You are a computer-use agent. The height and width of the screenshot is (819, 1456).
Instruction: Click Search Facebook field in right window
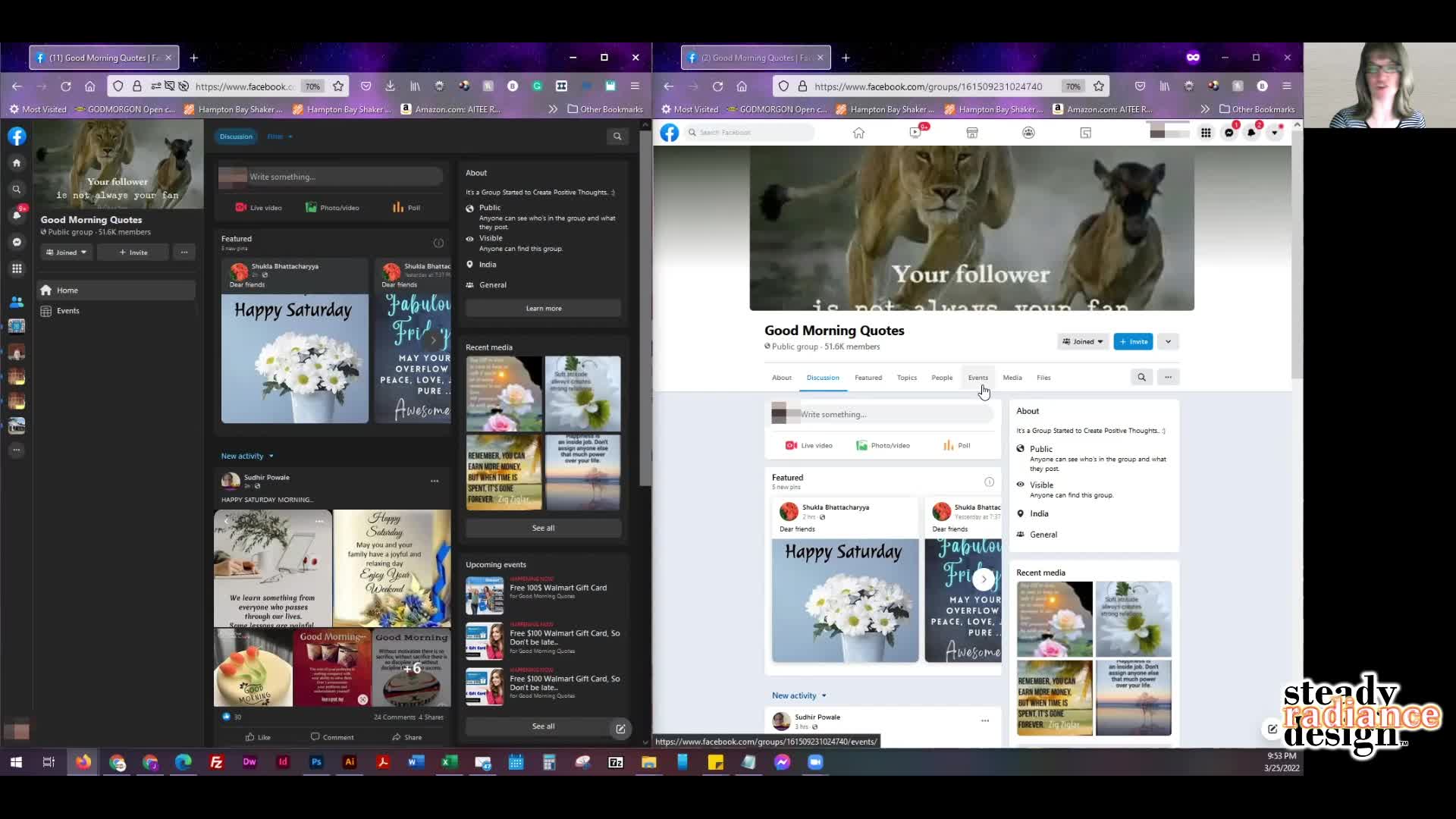(749, 133)
